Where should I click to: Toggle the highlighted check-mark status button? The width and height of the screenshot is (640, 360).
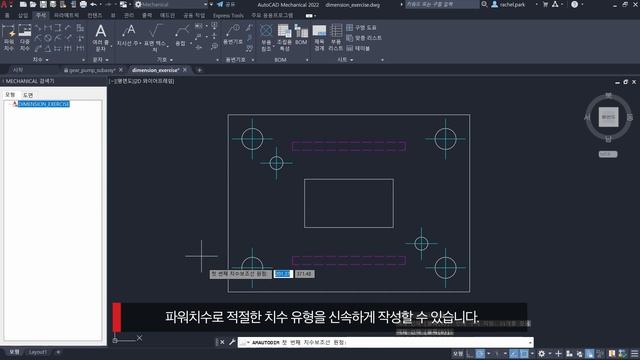tap(514, 353)
